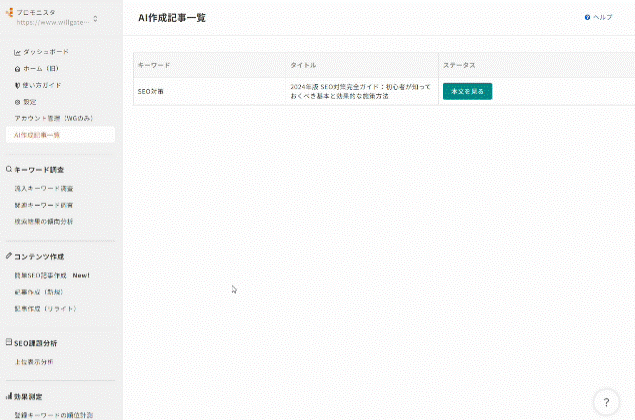Viewport: 635px width, 420px height.
Task: Go to 簡単SEO記事作成 New! page
Action: (52, 274)
